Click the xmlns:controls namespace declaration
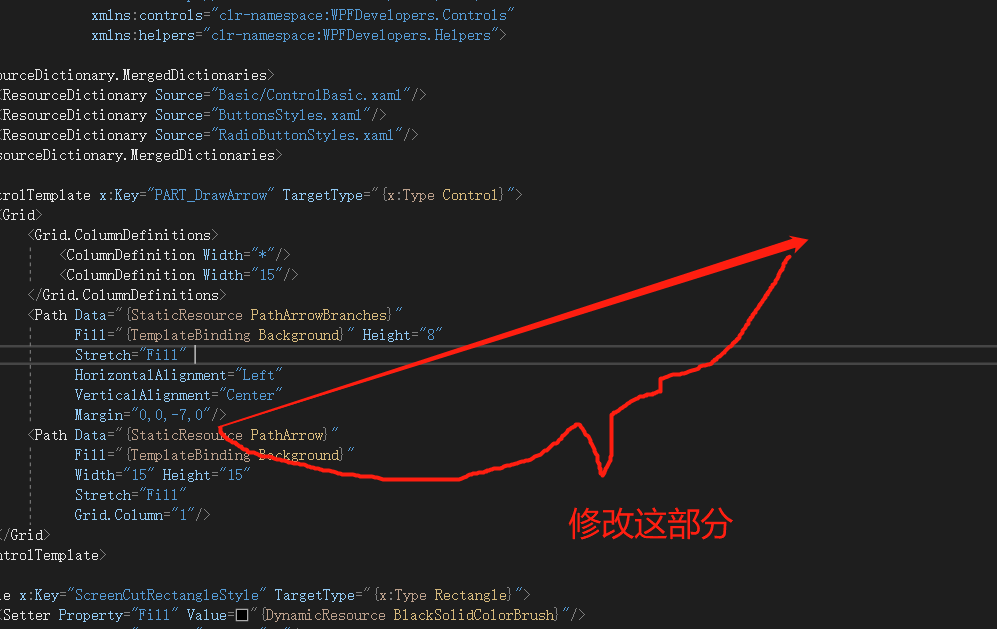 (x=303, y=15)
